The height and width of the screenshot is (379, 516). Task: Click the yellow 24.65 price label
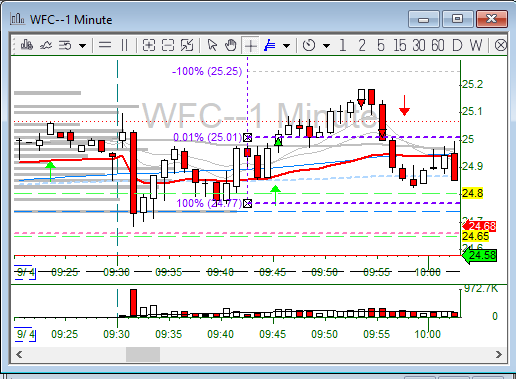click(475, 236)
